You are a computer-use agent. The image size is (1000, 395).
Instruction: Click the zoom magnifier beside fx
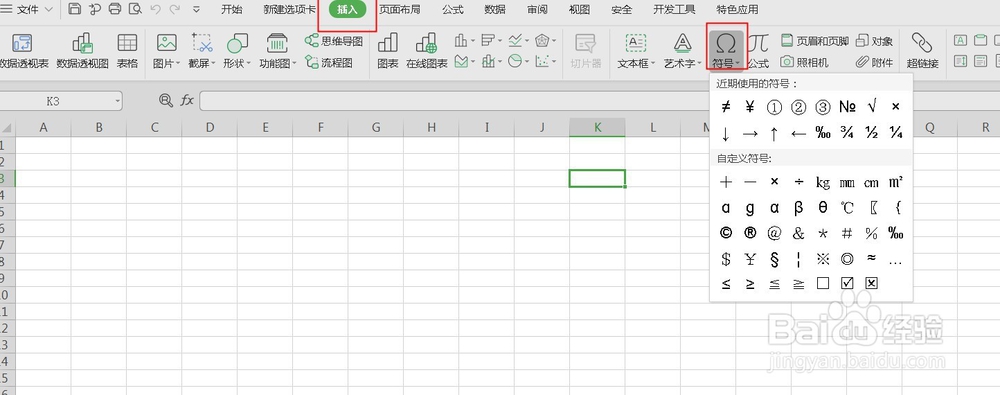pyautogui.click(x=166, y=100)
